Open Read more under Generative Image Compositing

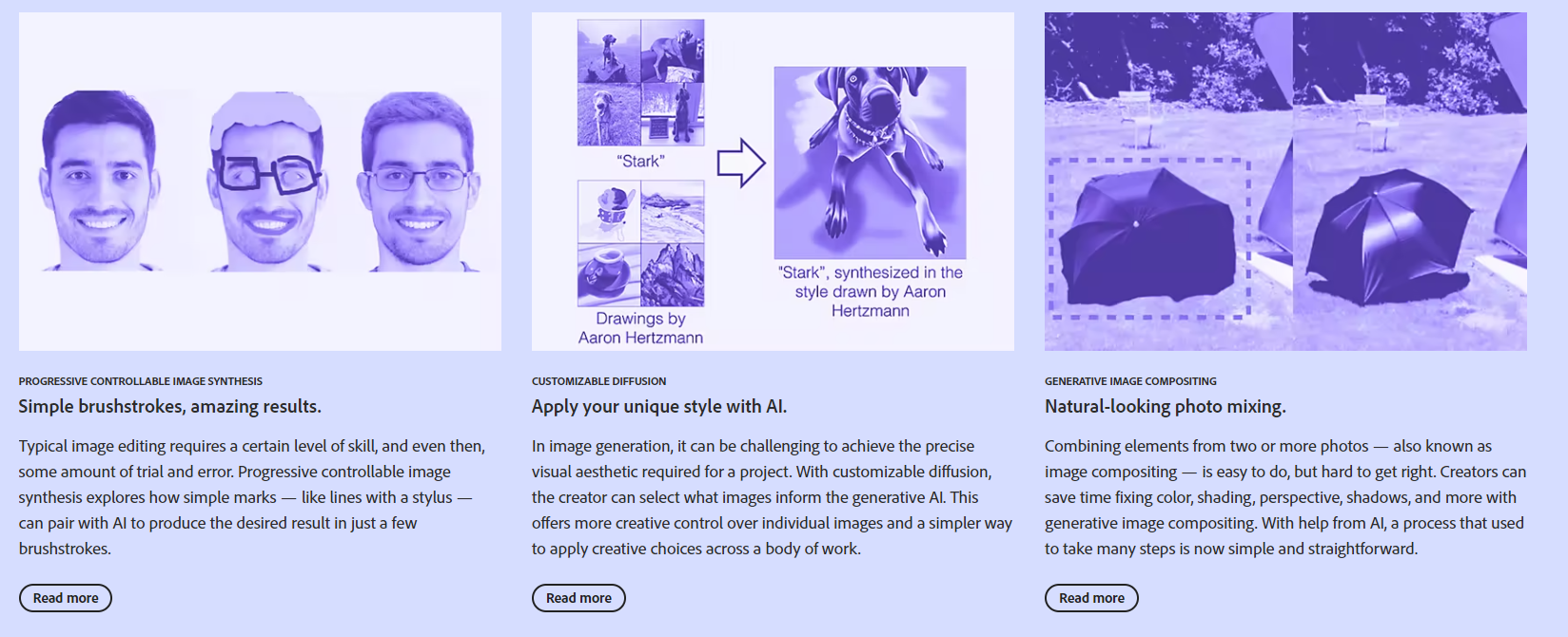coord(1091,598)
